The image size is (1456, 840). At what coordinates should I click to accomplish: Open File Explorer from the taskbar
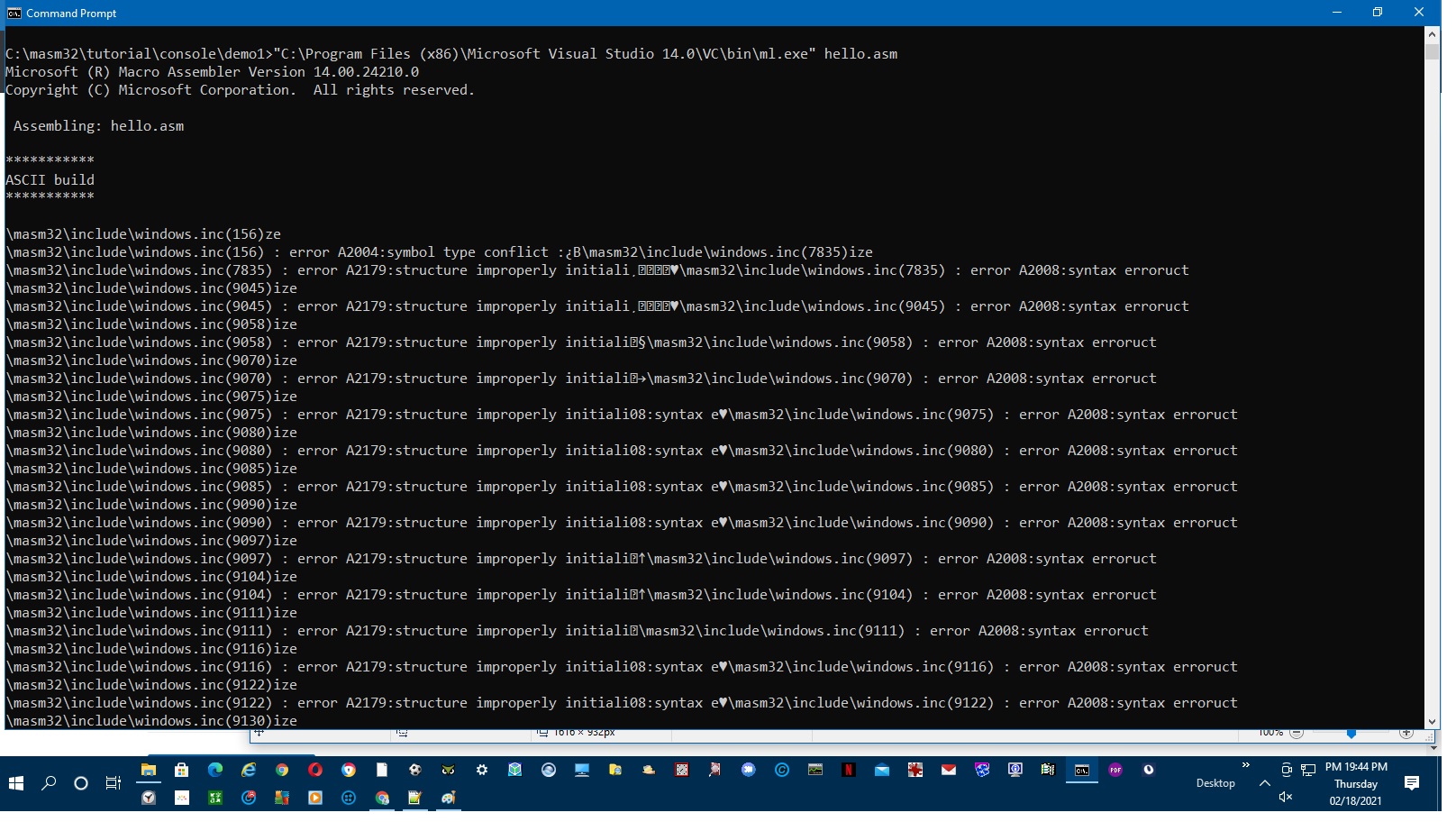149,770
